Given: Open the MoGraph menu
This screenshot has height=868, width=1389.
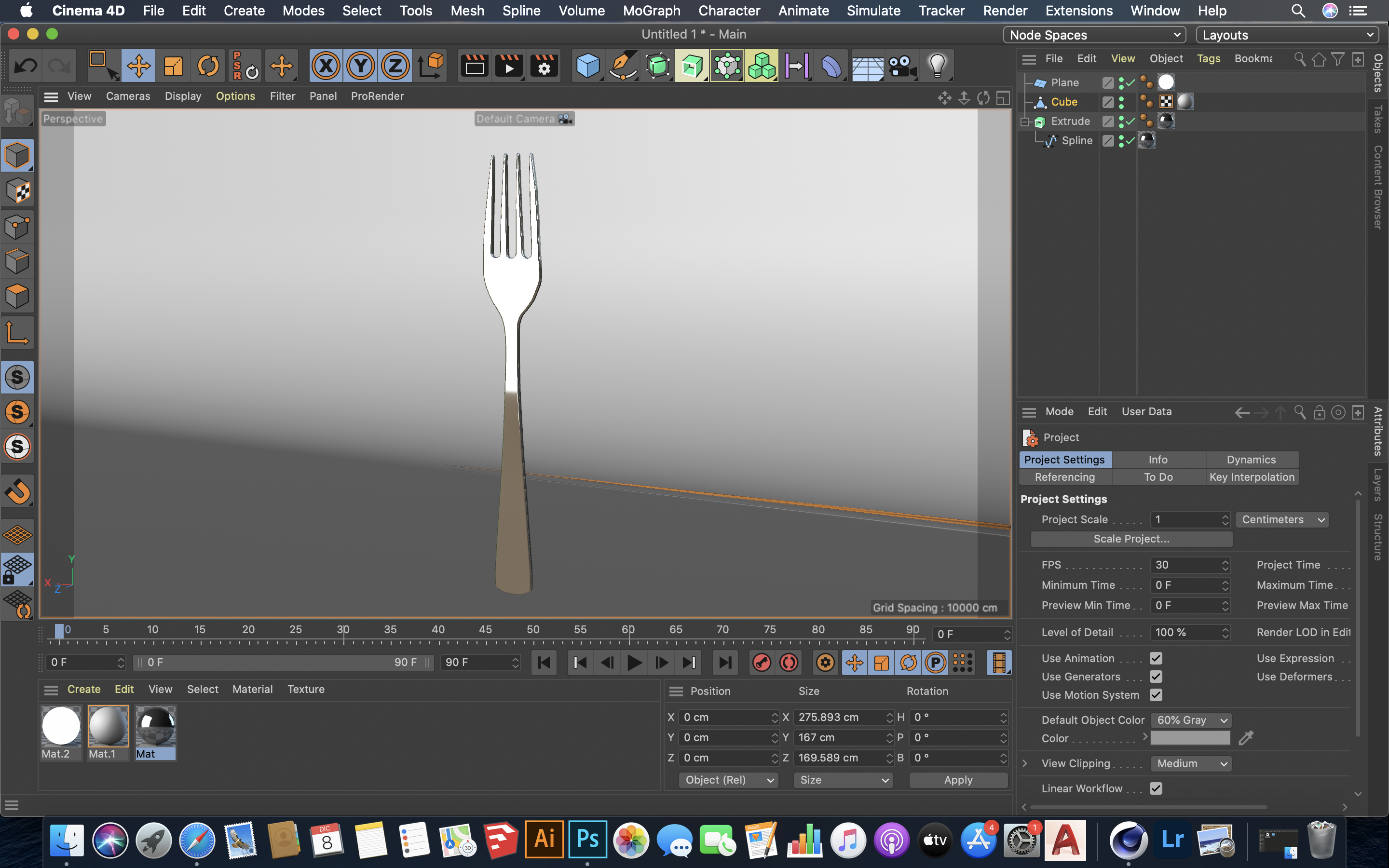Looking at the screenshot, I should pos(652,10).
